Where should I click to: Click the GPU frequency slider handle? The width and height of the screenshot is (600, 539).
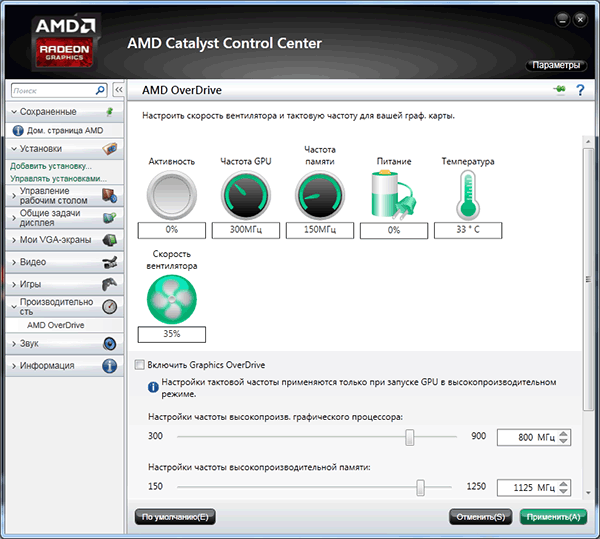(x=410, y=437)
